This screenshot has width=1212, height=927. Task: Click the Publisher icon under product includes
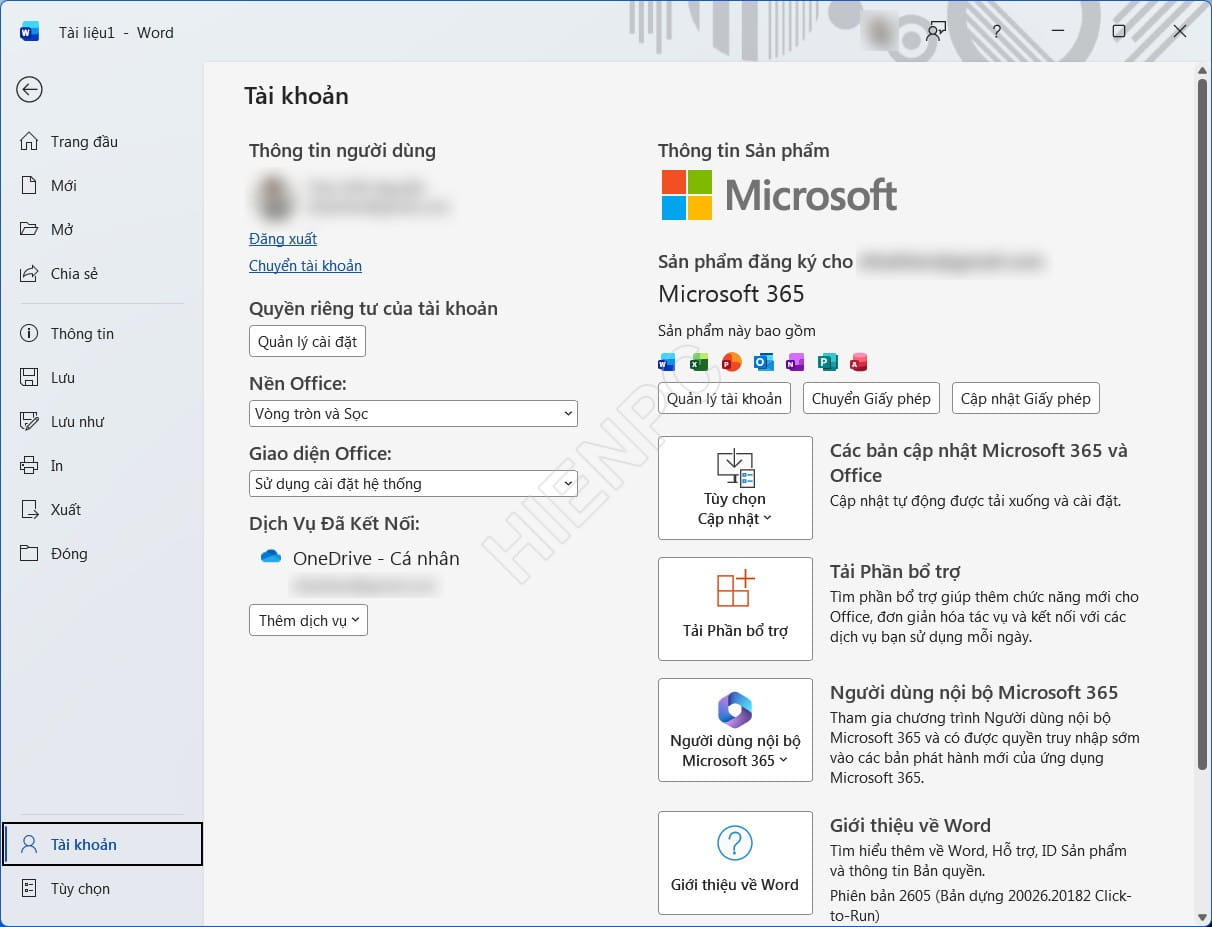(x=827, y=362)
